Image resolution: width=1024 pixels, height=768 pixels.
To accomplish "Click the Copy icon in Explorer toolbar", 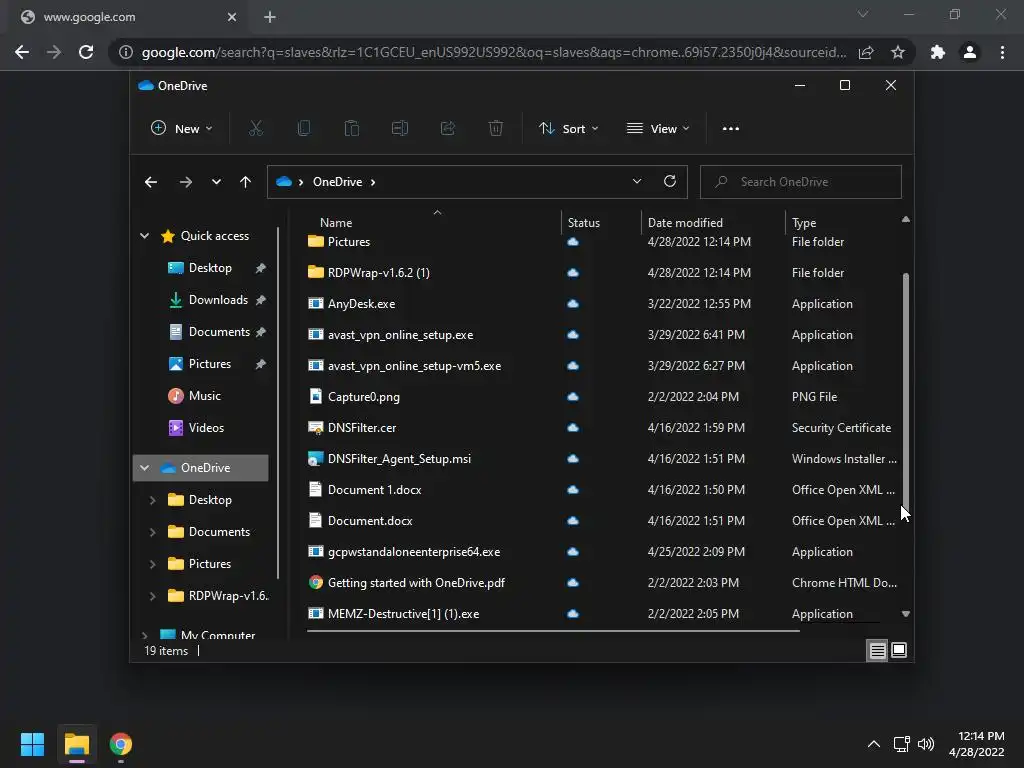I will [x=304, y=128].
